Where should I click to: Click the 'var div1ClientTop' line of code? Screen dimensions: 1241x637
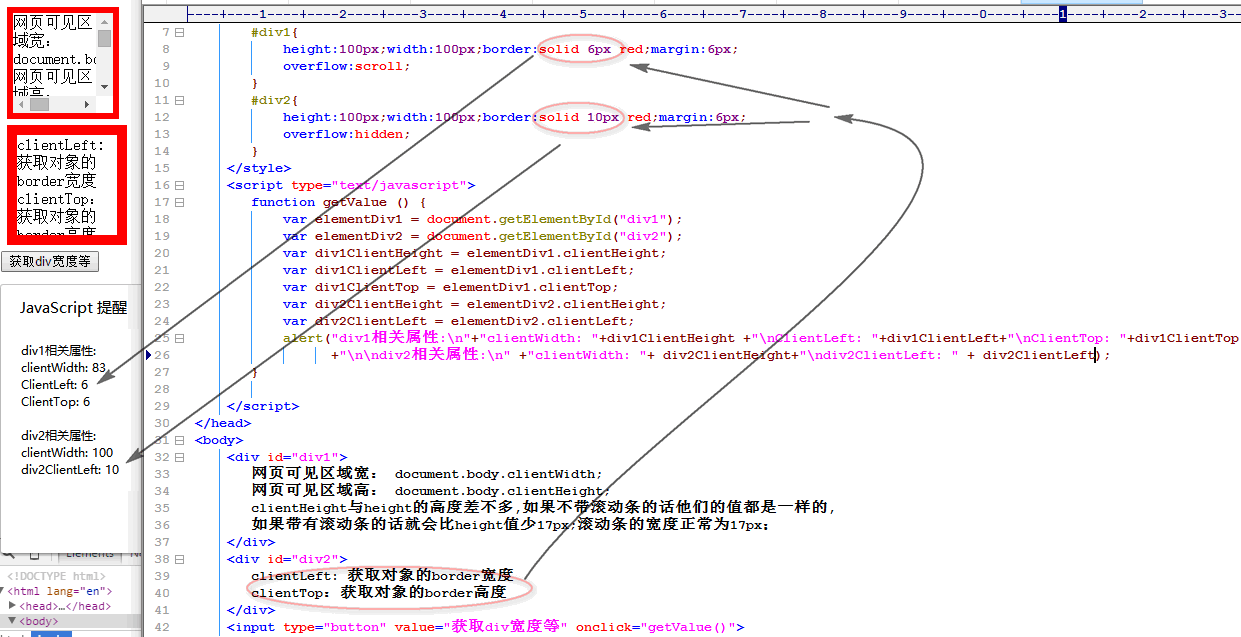tap(451, 287)
